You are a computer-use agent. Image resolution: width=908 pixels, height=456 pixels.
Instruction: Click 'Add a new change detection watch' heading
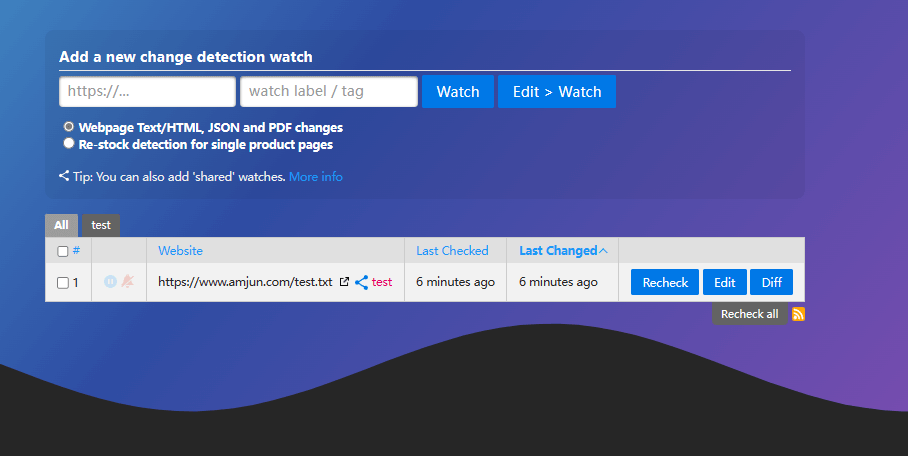186,57
